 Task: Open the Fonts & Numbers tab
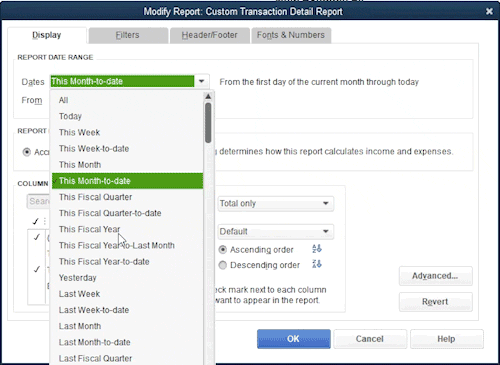(x=291, y=35)
